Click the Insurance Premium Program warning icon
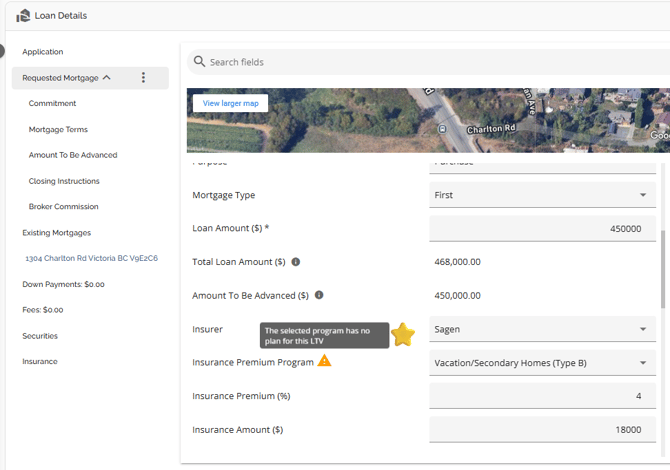The height and width of the screenshot is (470, 670). [324, 361]
